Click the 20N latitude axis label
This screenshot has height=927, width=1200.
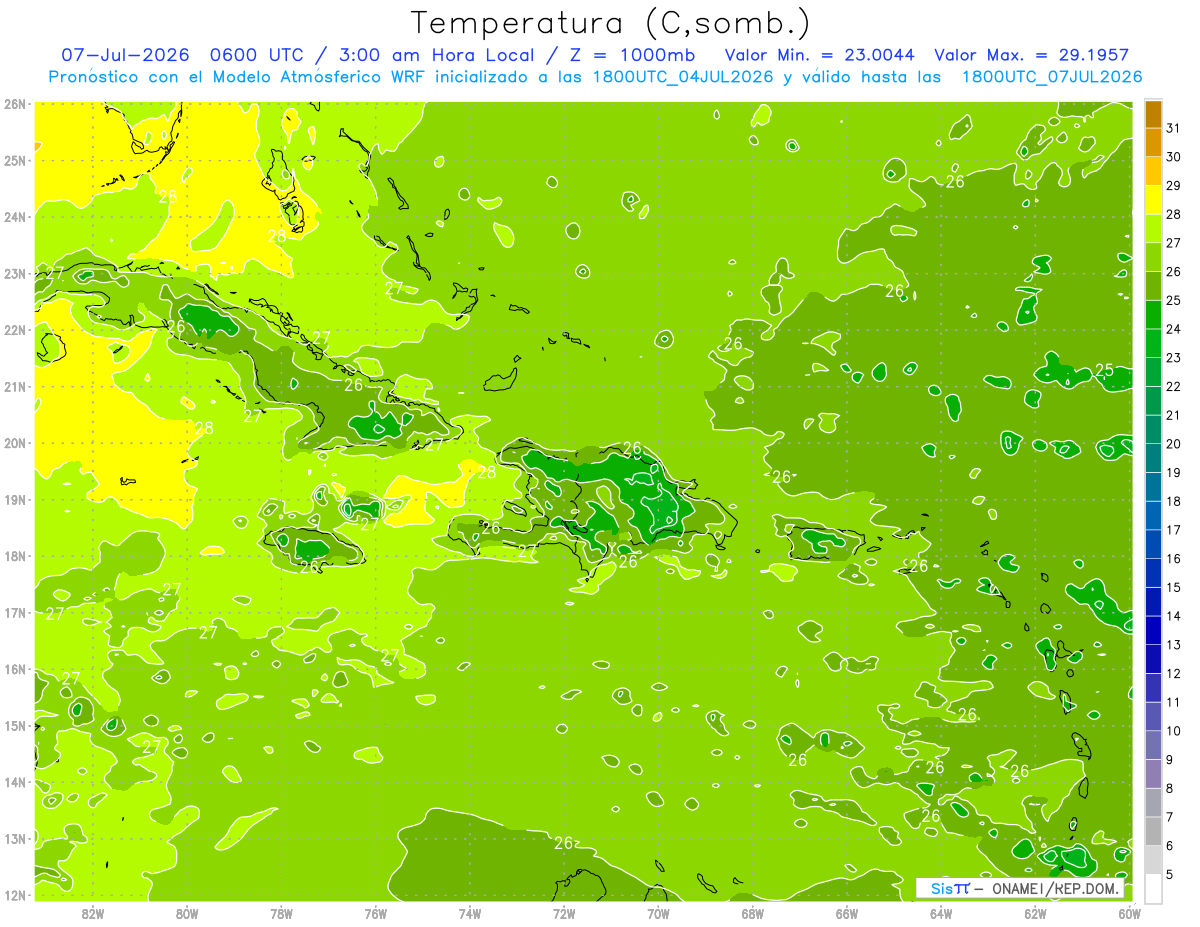tap(15, 442)
